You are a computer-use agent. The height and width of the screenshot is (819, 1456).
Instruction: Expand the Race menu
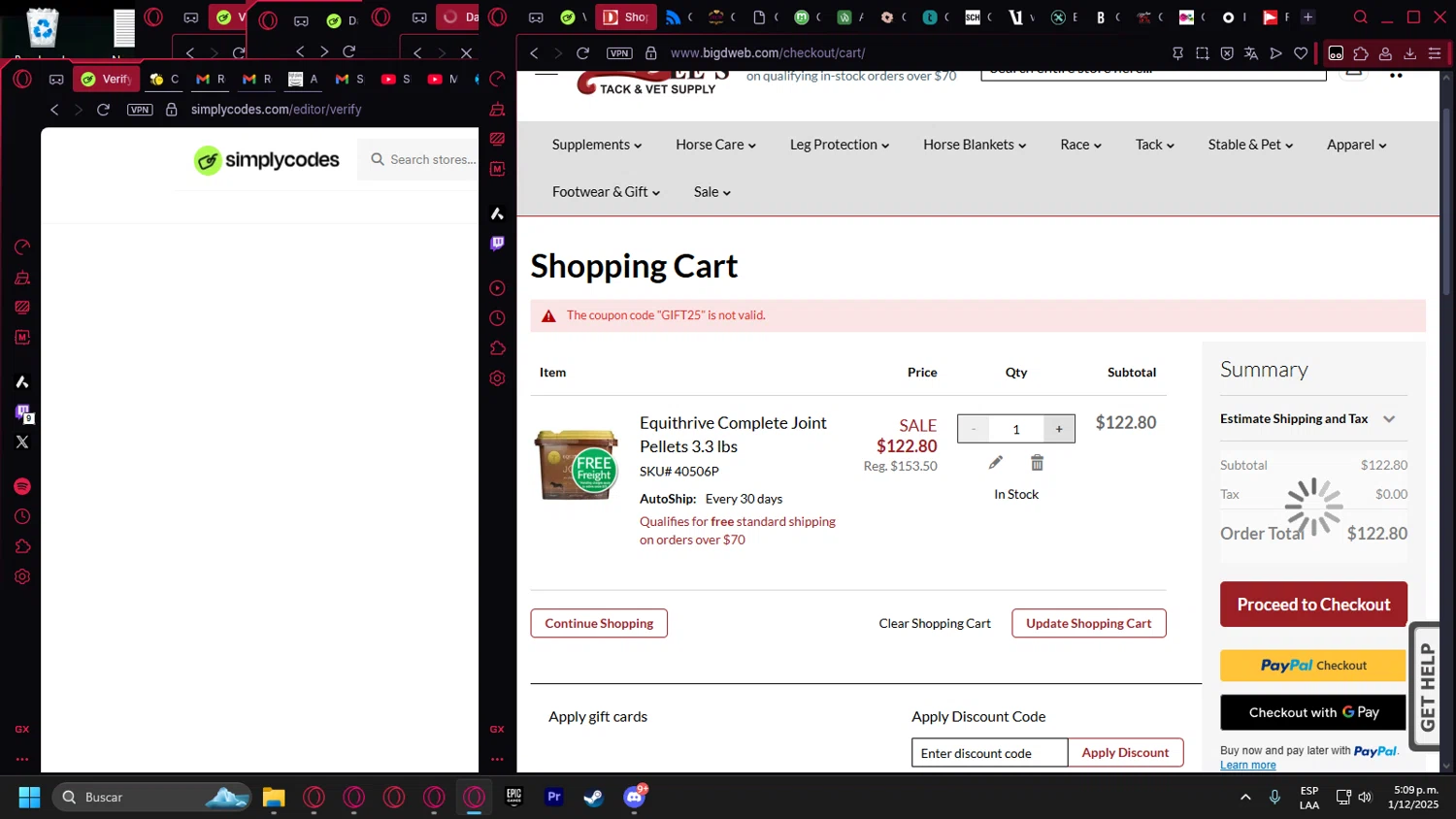tap(1081, 145)
